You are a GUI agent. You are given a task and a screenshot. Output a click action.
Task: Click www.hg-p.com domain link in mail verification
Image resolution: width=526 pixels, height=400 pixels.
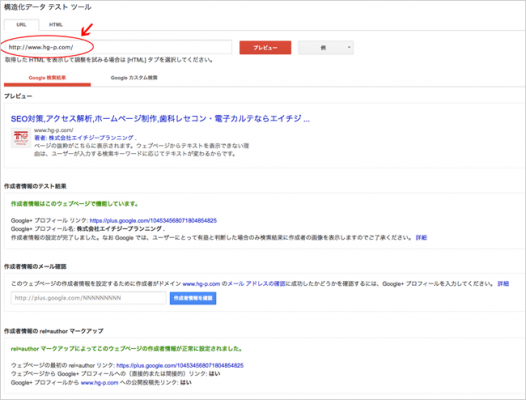(201, 284)
